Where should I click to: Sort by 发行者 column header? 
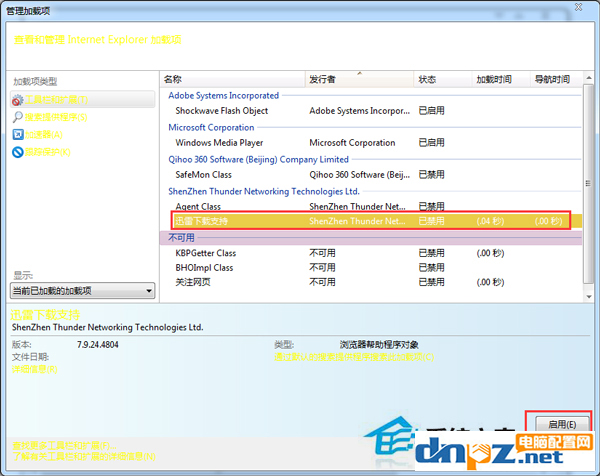pyautogui.click(x=359, y=79)
